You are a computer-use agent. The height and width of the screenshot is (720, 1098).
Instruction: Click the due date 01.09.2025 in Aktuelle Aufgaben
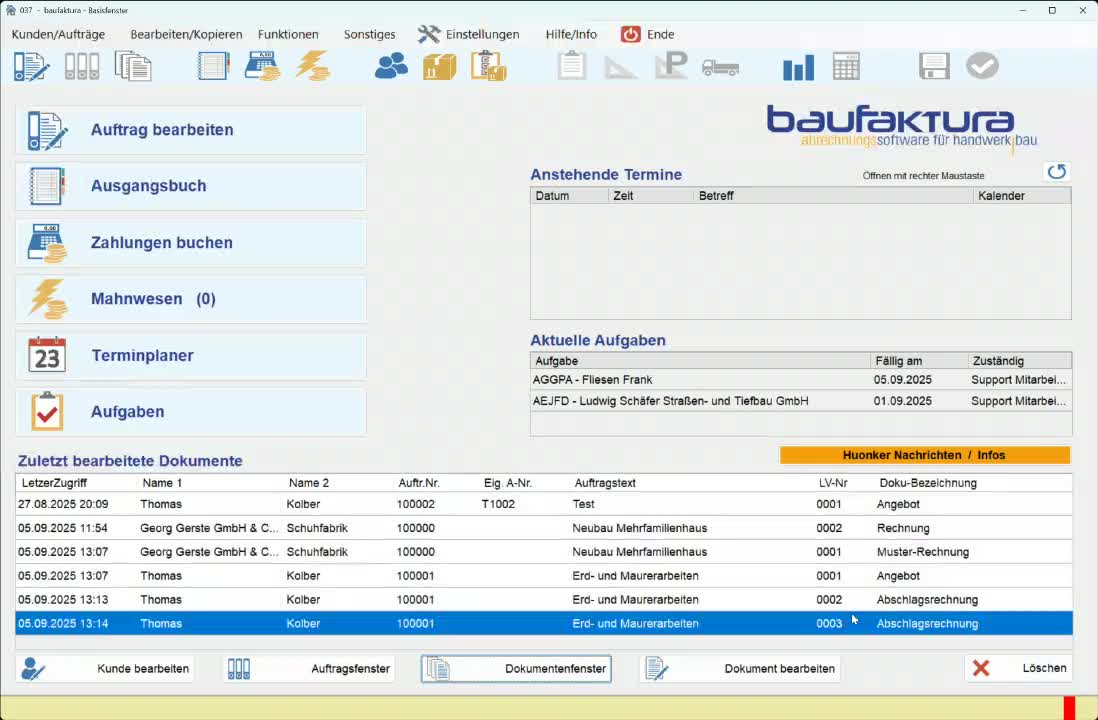pyautogui.click(x=902, y=401)
